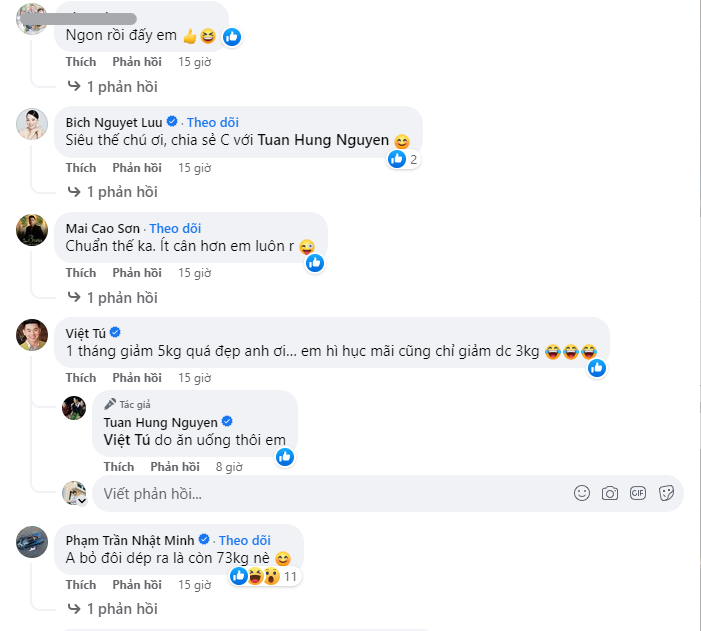Click 8 giờ timestamp on author reply
The height and width of the screenshot is (631, 701).
point(229,467)
